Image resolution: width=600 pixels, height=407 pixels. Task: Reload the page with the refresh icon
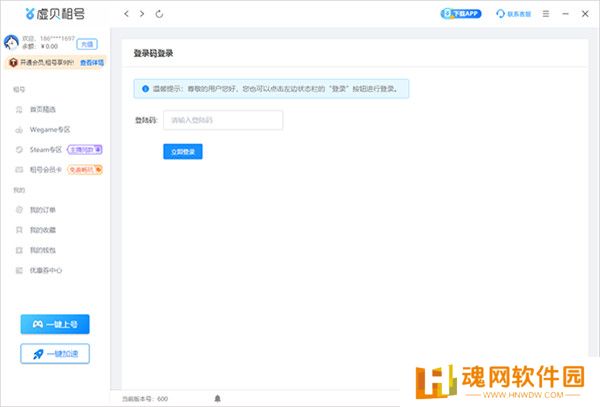coord(159,14)
